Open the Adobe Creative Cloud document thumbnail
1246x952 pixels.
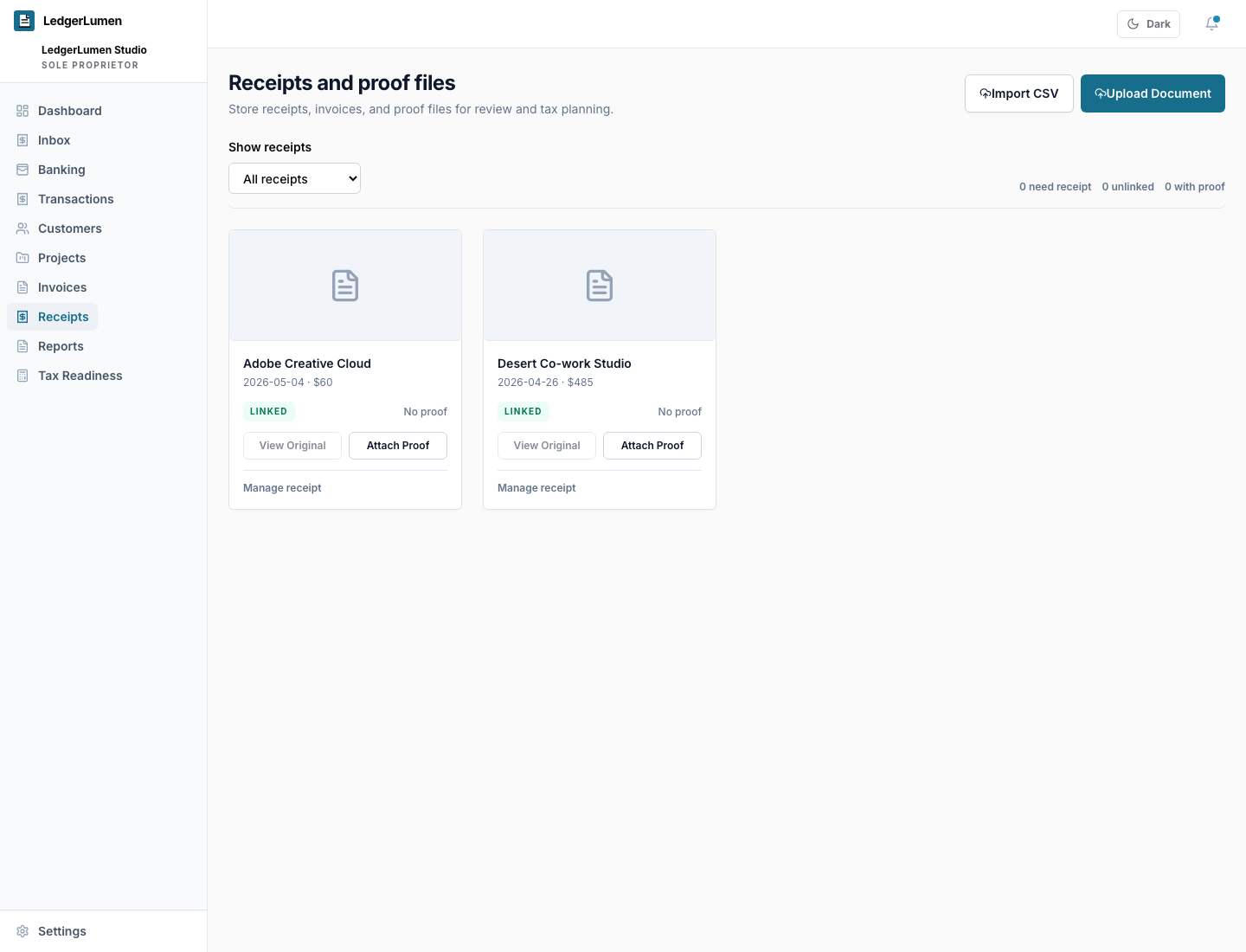(x=345, y=286)
